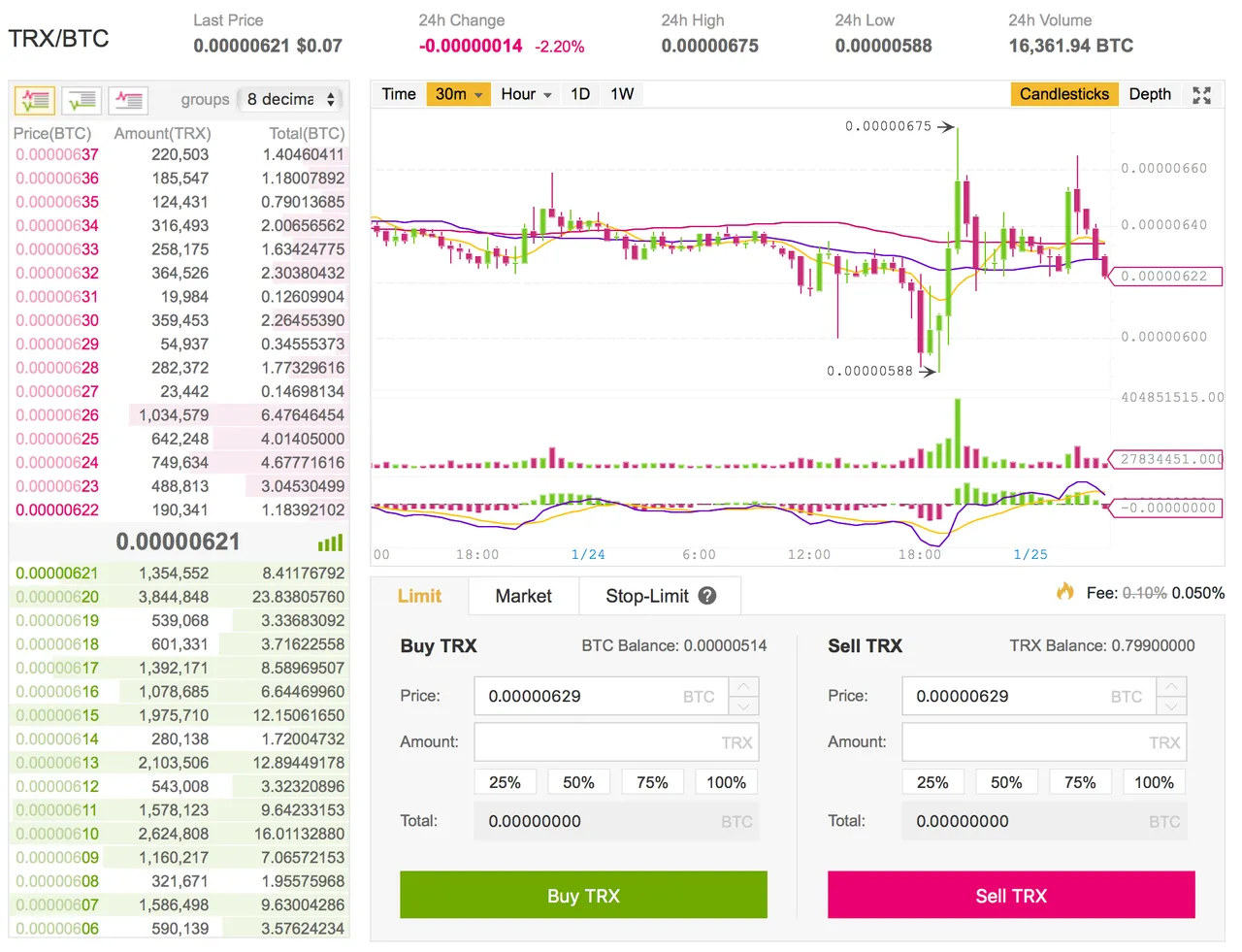The image size is (1242, 952).
Task: Click amount 1,034,579 in sell orders
Action: click(x=174, y=415)
